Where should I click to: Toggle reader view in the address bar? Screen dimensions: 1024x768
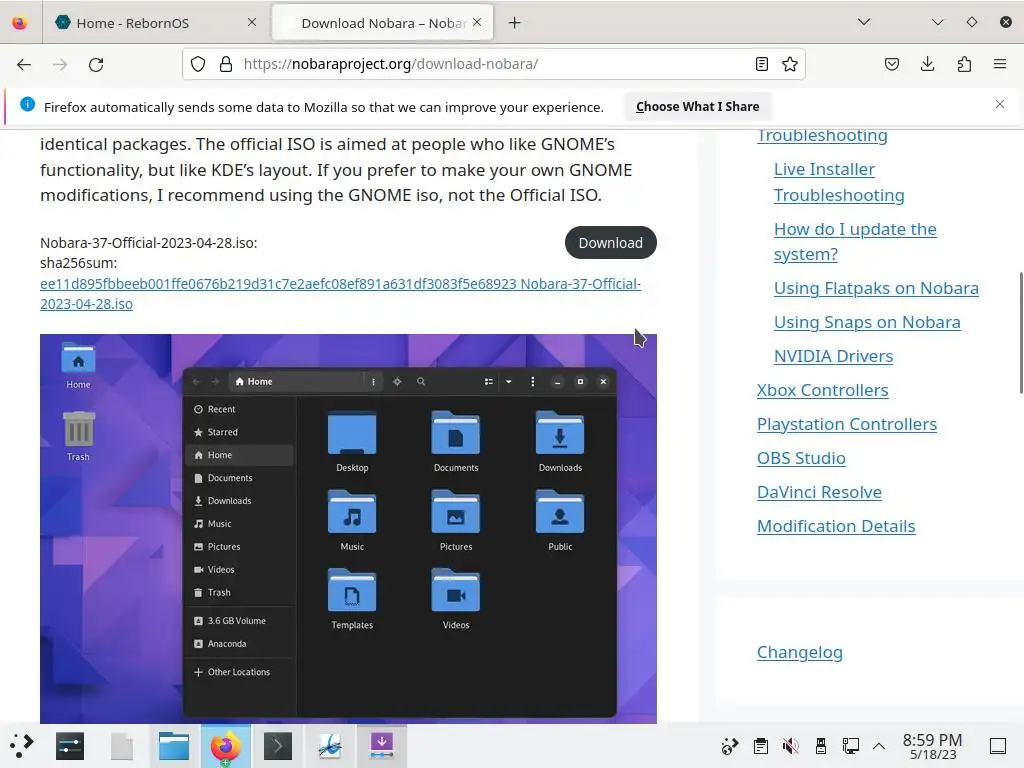pos(761,64)
